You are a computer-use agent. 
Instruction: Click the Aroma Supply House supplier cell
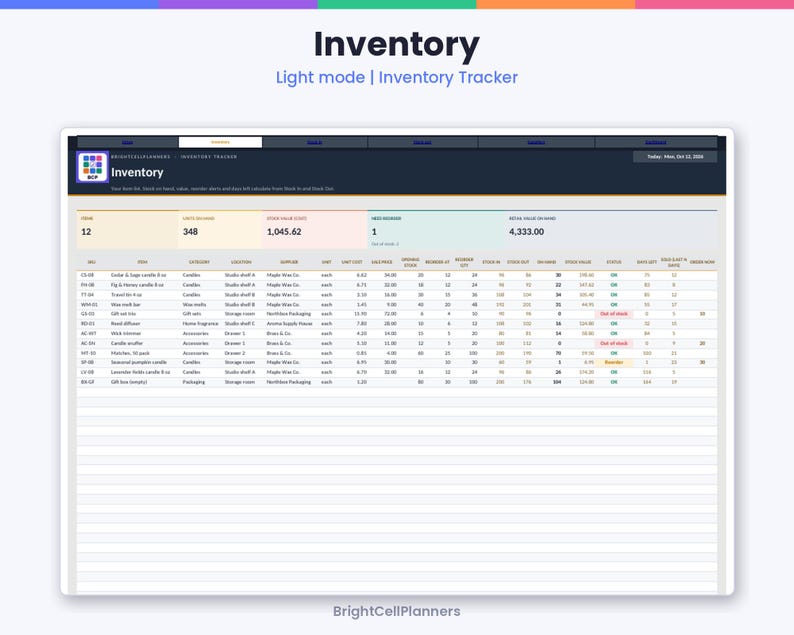coord(290,324)
